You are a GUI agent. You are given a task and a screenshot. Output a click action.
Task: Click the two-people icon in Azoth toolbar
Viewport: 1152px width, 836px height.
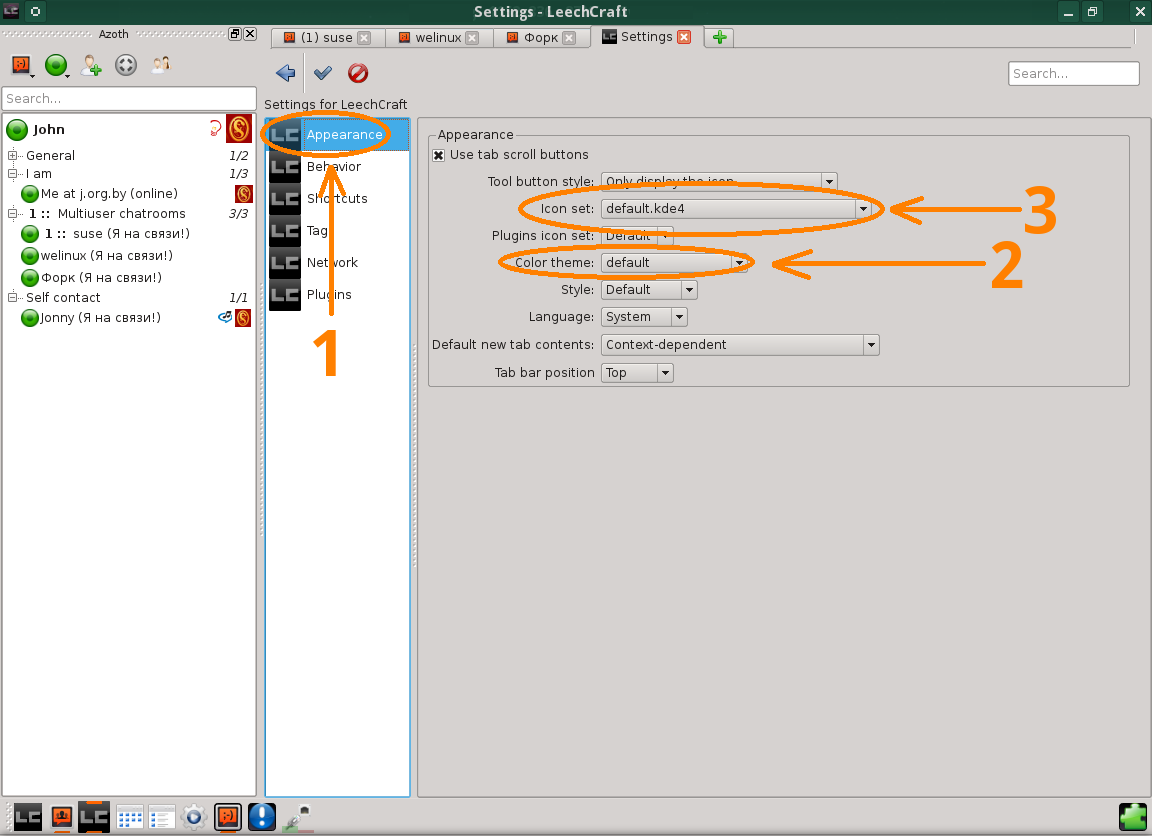point(161,65)
